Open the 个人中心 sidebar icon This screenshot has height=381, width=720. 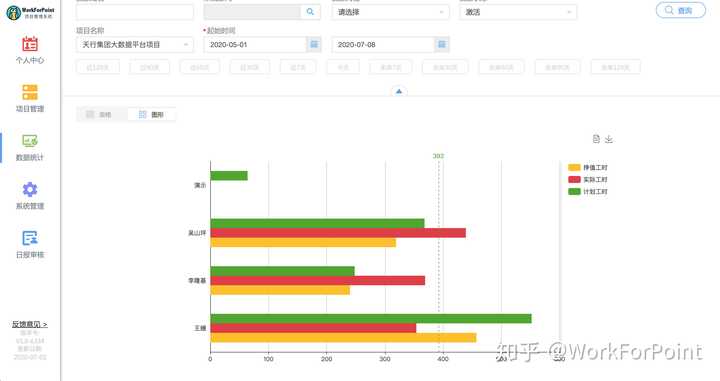click(x=30, y=44)
